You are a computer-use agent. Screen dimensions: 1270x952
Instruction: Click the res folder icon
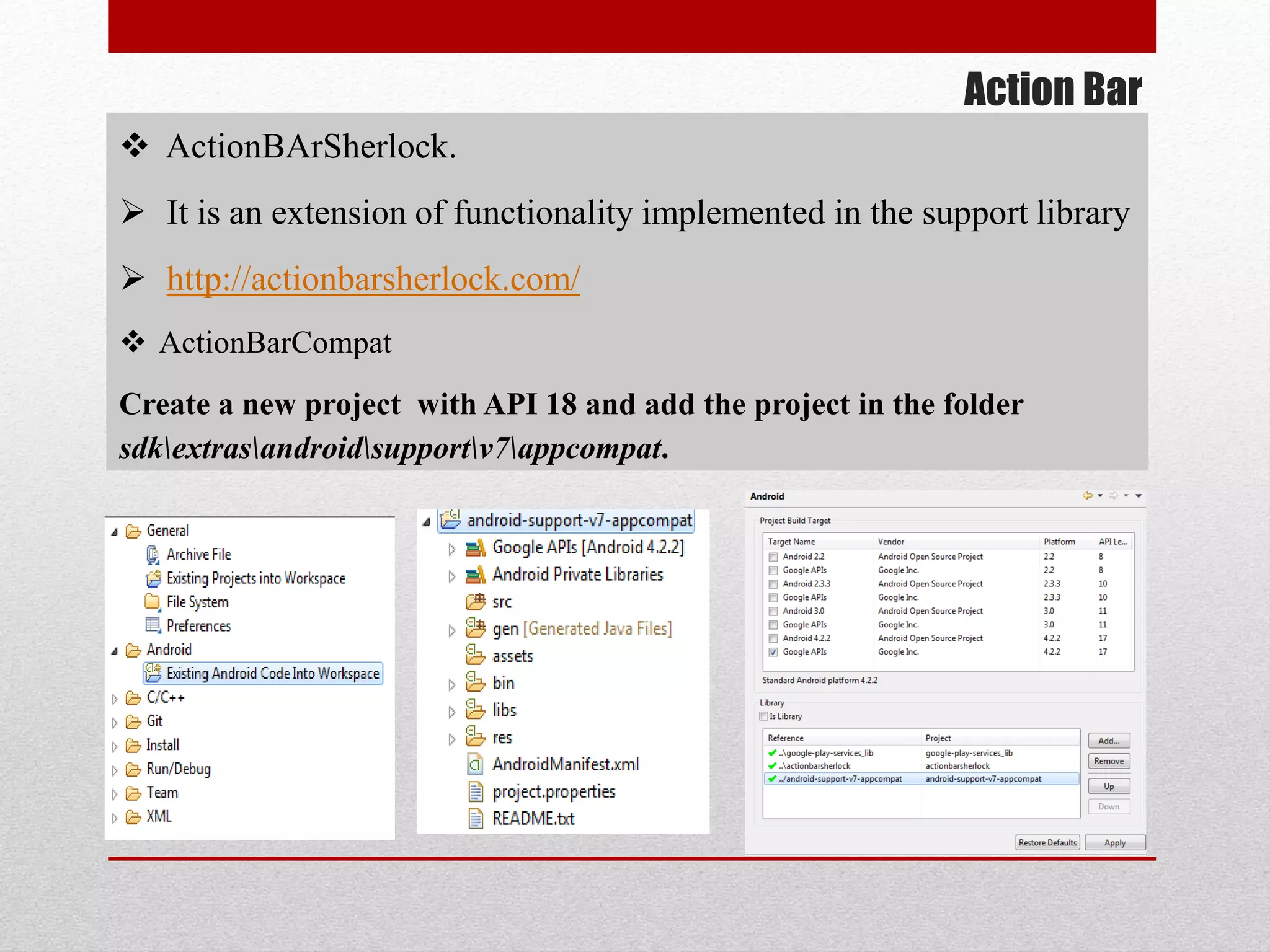476,736
